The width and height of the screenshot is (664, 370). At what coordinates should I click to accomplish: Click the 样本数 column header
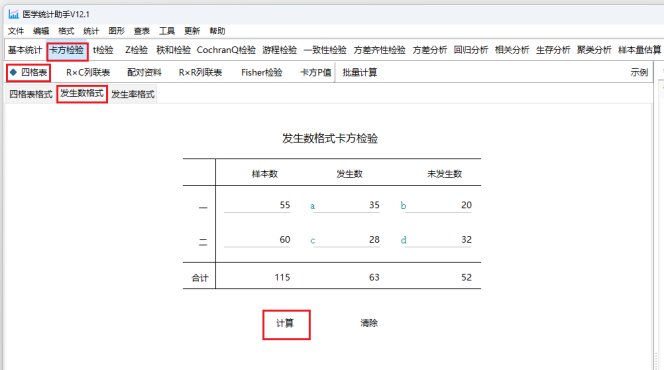pyautogui.click(x=265, y=174)
